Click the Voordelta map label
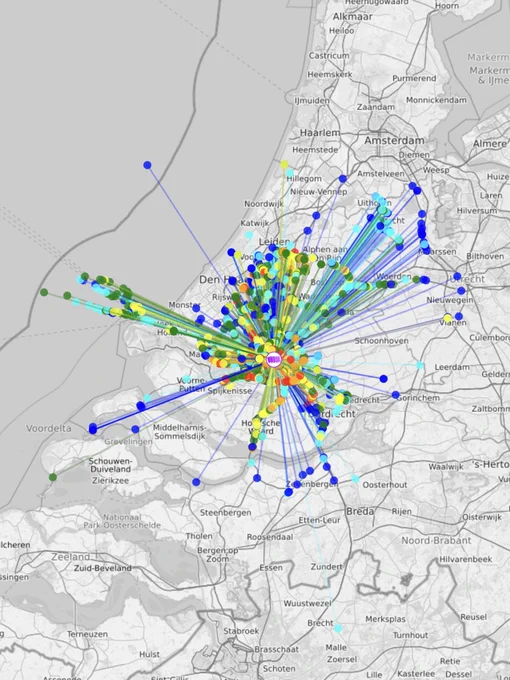 (49, 428)
